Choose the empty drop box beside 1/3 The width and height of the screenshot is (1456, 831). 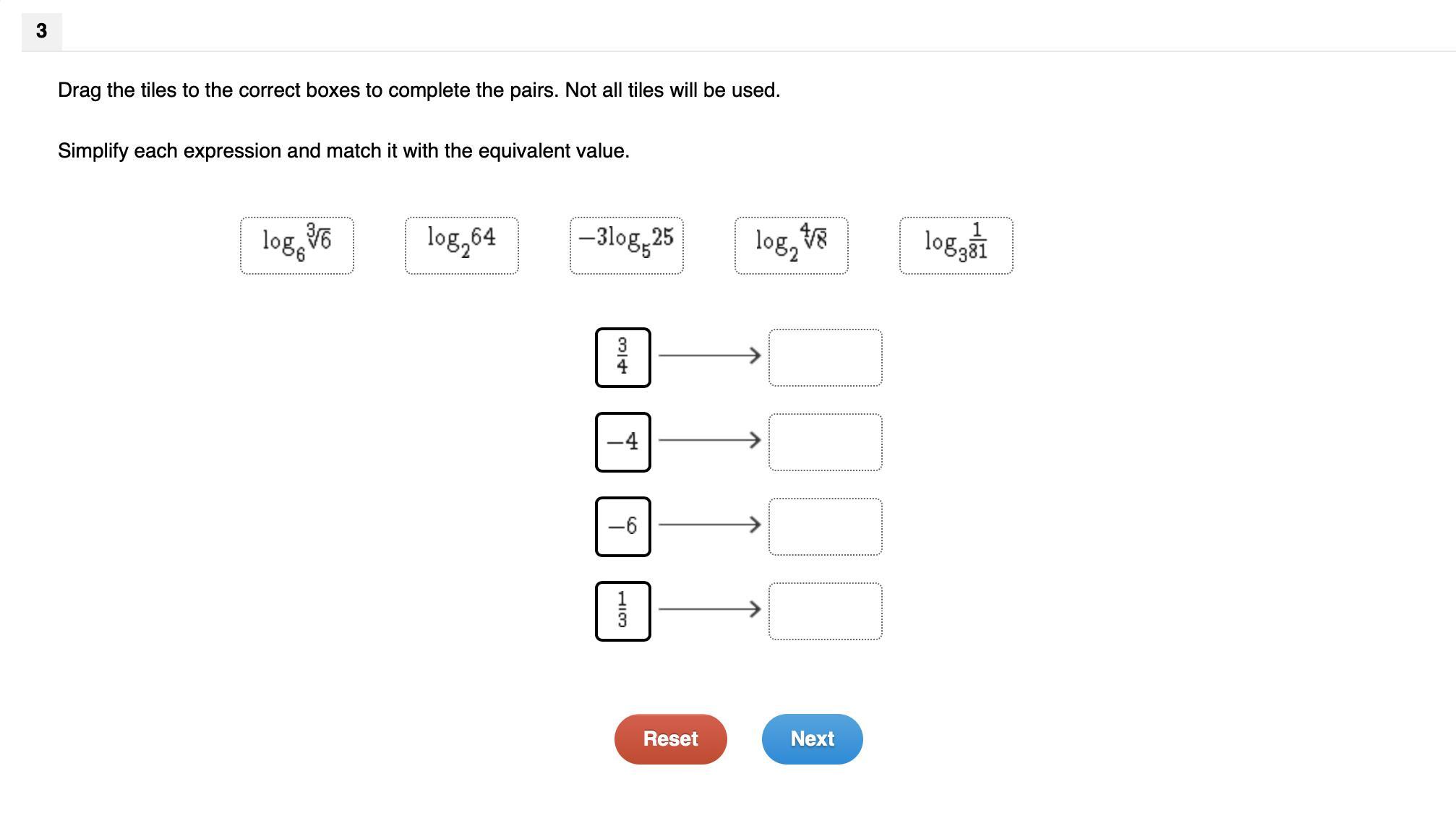[x=825, y=611]
